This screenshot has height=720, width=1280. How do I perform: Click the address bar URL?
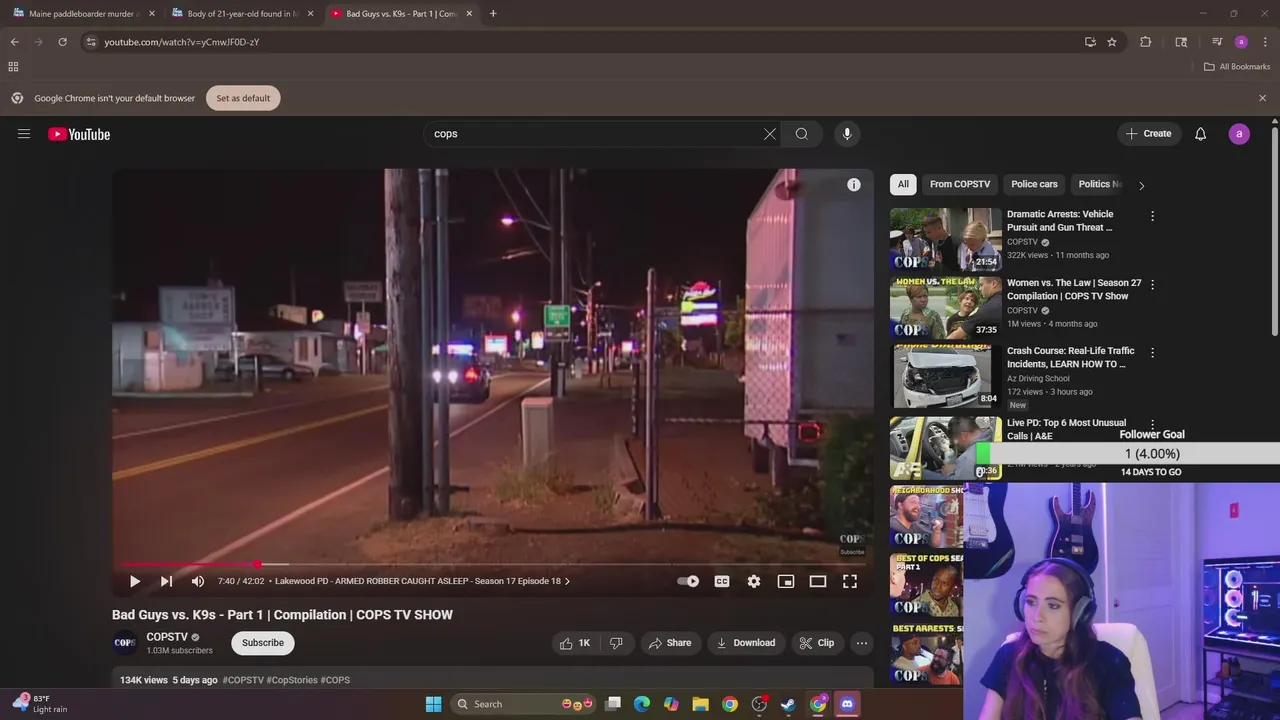[x=182, y=42]
